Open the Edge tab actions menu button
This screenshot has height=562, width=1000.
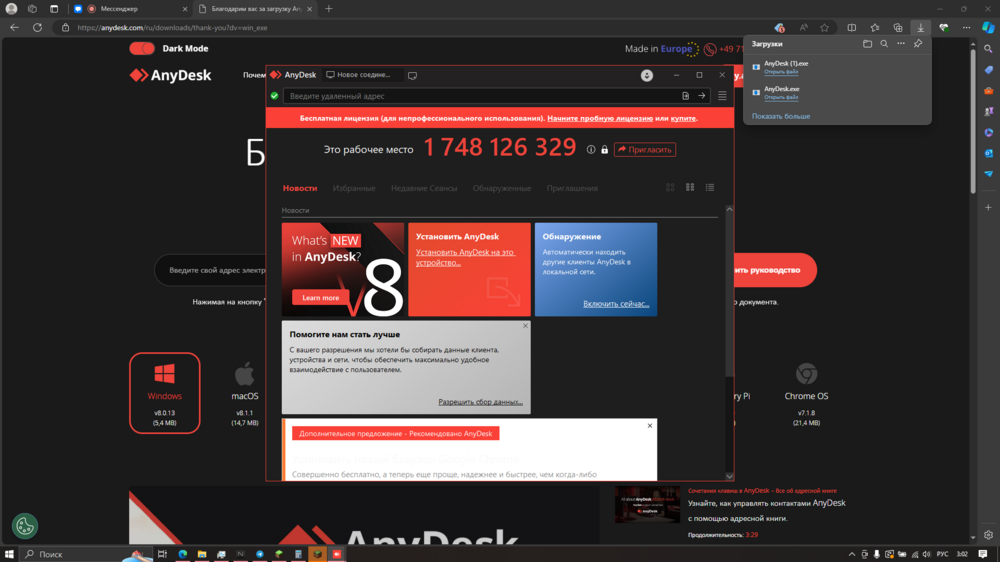point(54,9)
